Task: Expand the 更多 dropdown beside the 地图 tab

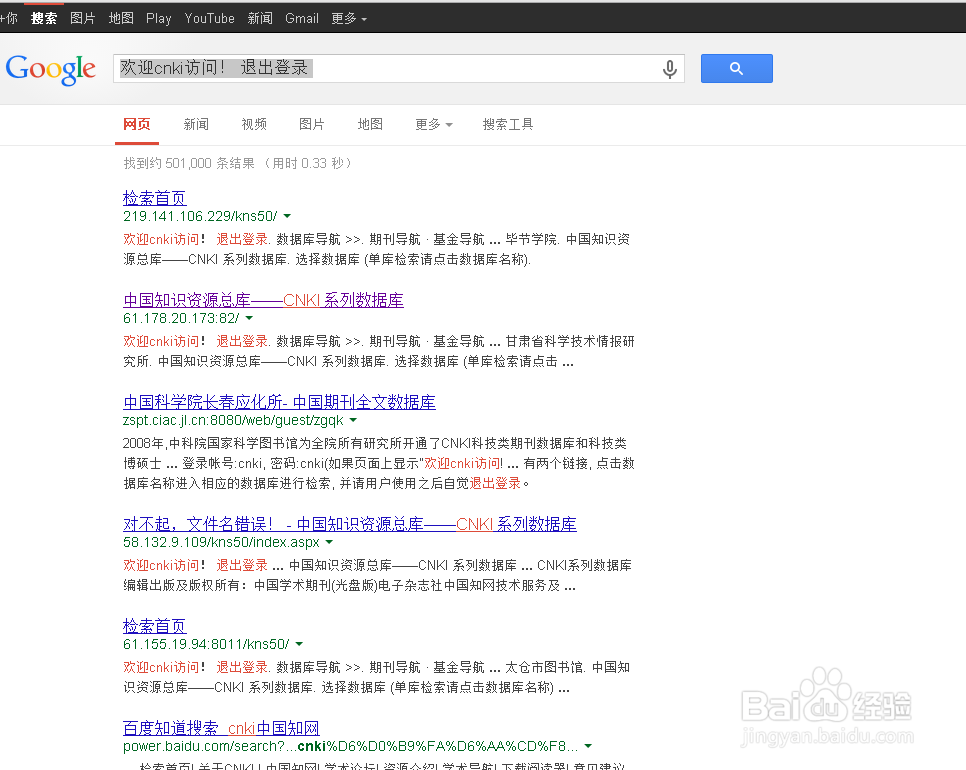Action: click(x=434, y=124)
